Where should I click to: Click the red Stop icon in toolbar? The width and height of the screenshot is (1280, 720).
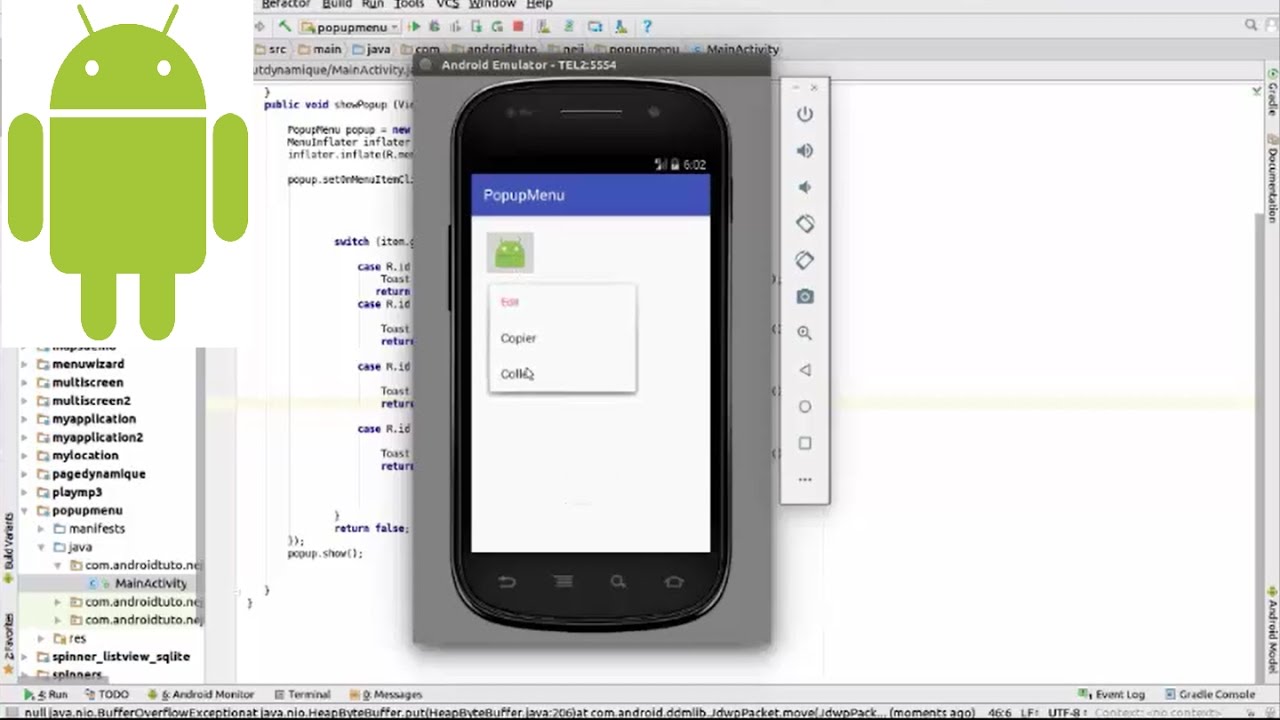click(518, 27)
